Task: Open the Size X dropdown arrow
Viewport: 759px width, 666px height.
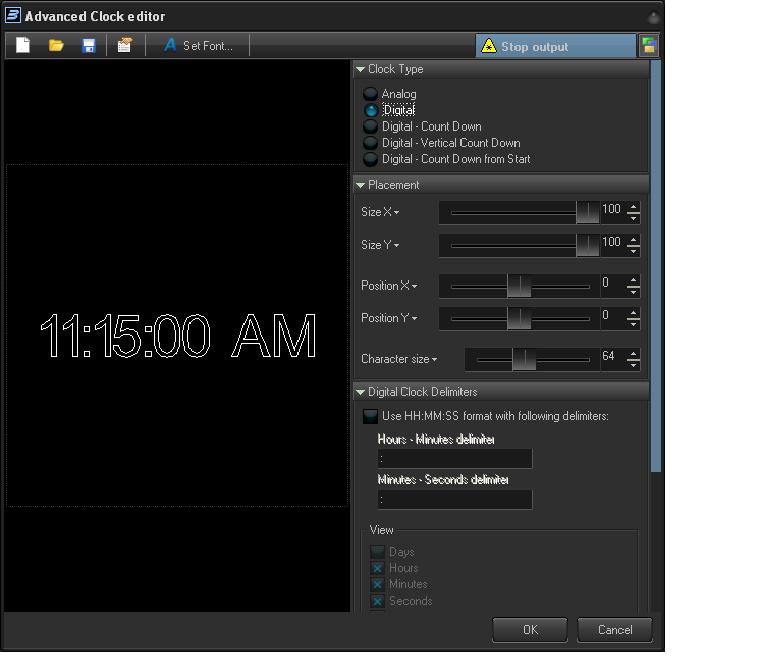Action: [397, 213]
